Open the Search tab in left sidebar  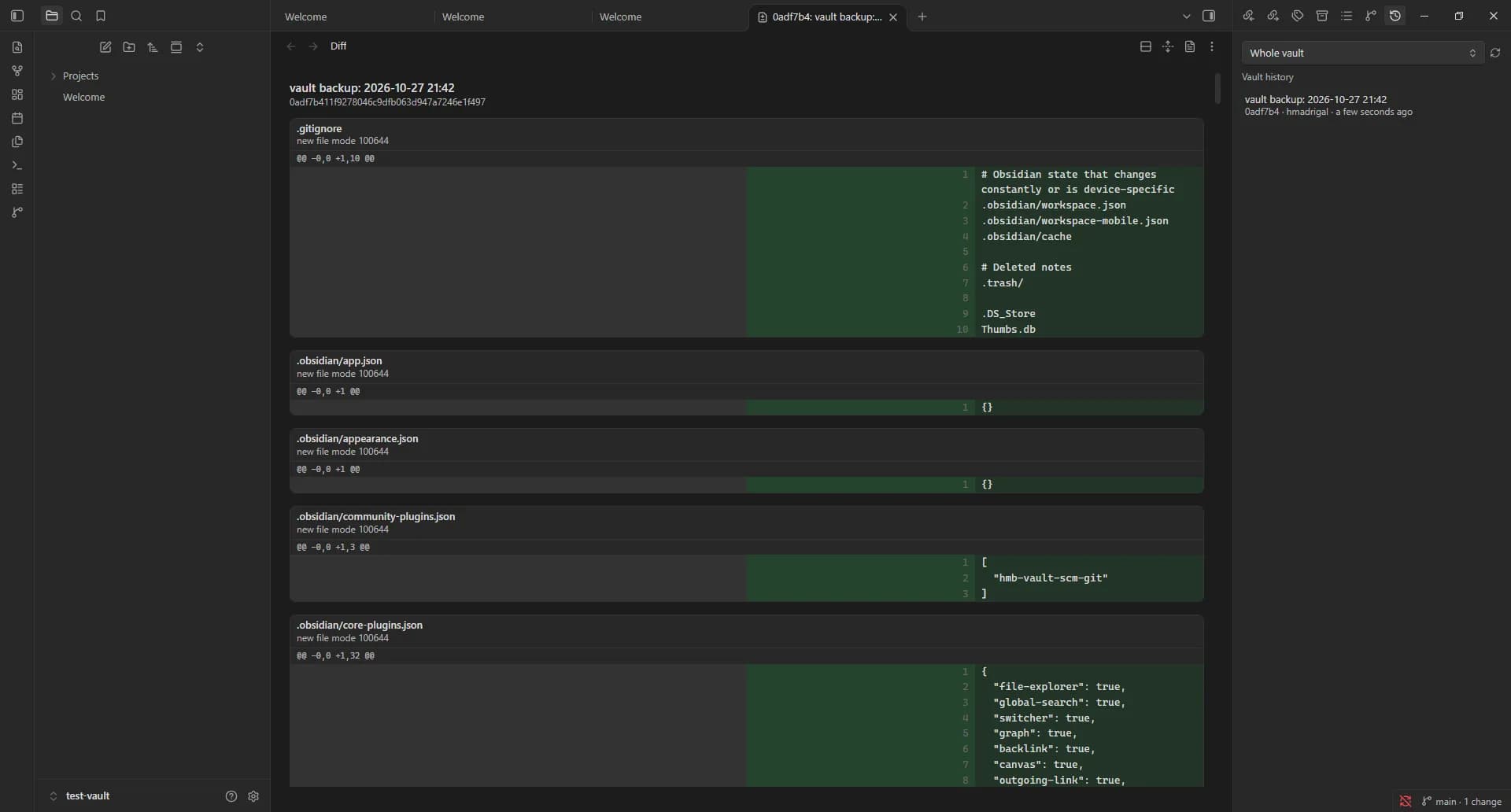pos(76,16)
